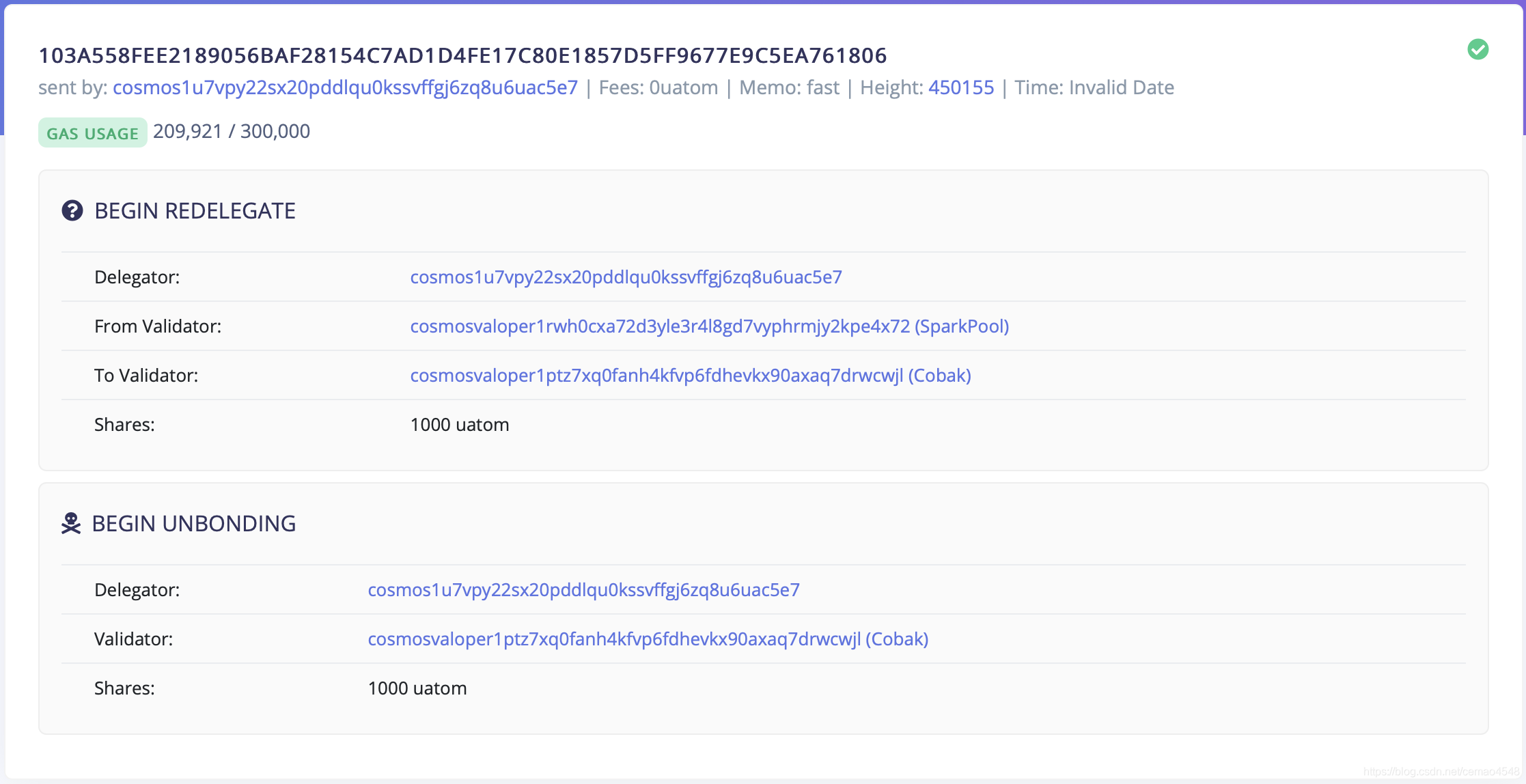Click the BEGIN REDELEGATE section title

click(x=195, y=211)
